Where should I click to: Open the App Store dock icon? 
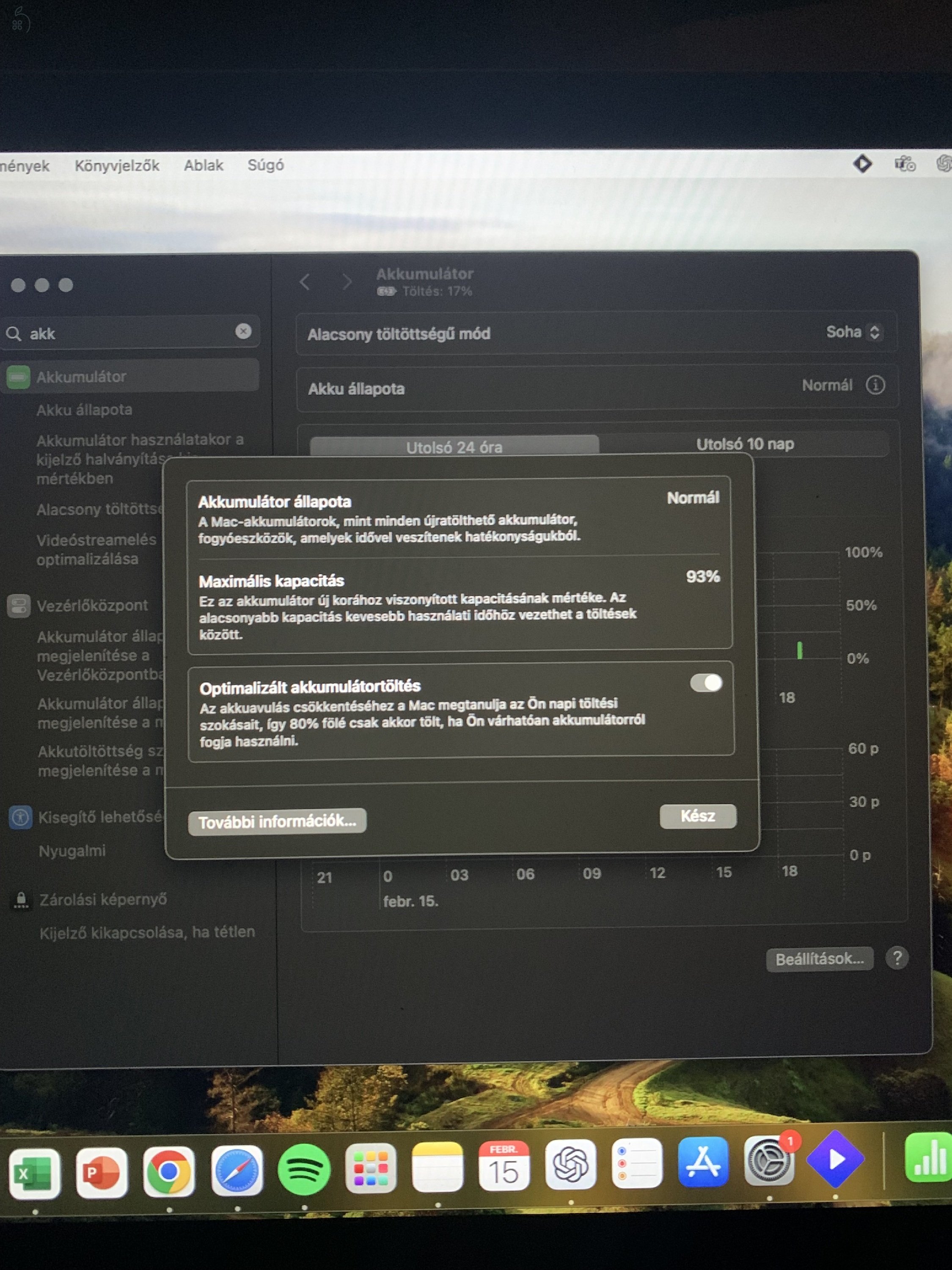703,1162
